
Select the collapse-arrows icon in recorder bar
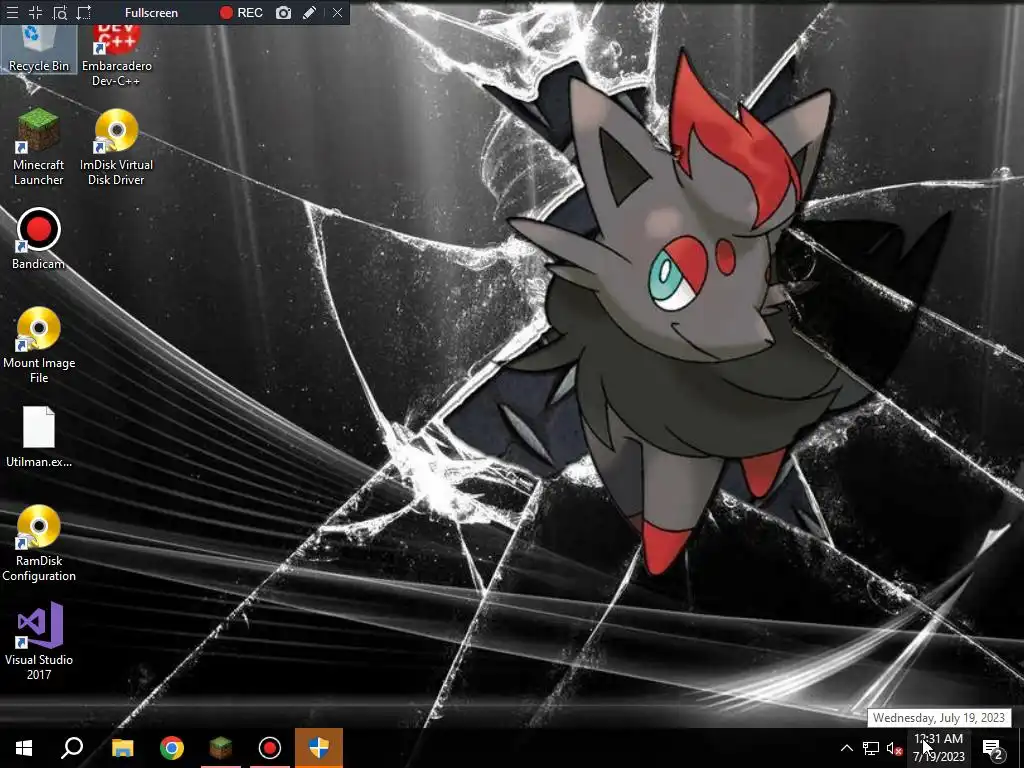coord(35,12)
